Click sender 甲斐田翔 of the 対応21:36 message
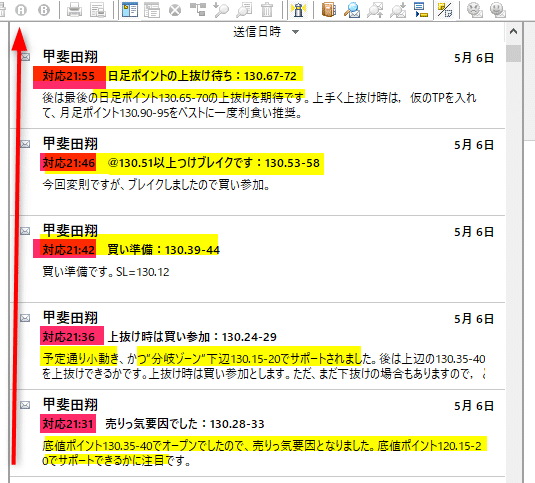The width and height of the screenshot is (535, 483). point(70,318)
